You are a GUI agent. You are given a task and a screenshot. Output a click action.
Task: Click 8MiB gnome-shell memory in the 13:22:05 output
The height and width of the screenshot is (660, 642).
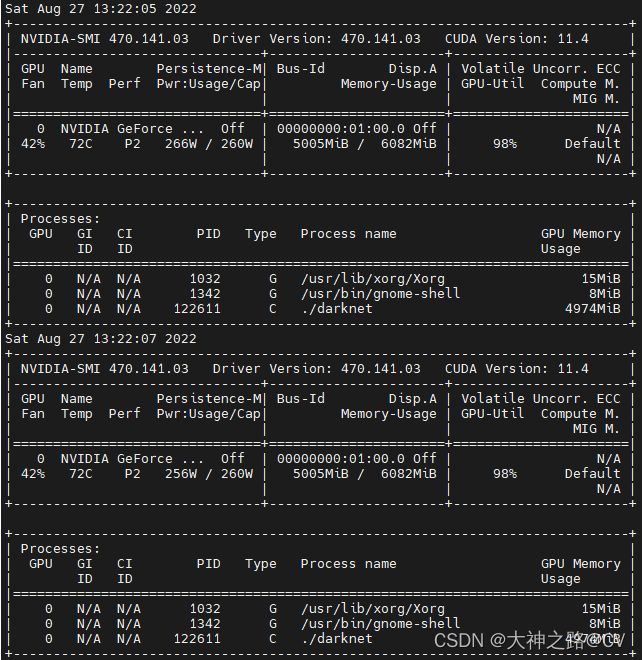605,294
